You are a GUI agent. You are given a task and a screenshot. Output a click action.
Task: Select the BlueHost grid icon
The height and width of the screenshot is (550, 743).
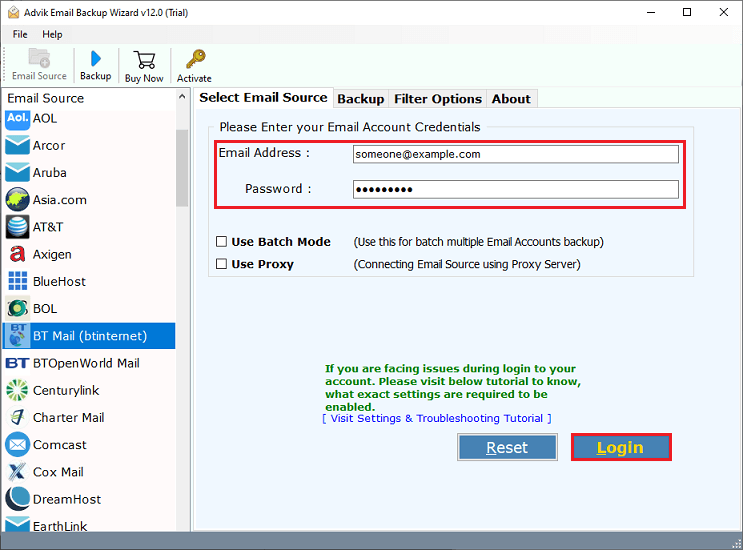18,281
